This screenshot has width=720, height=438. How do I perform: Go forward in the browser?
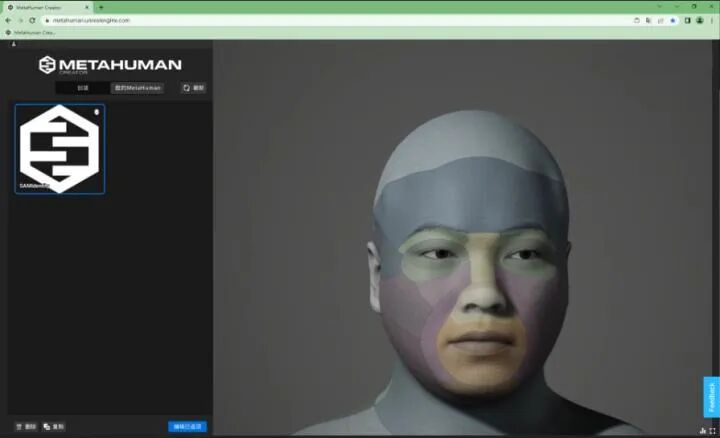(x=20, y=20)
